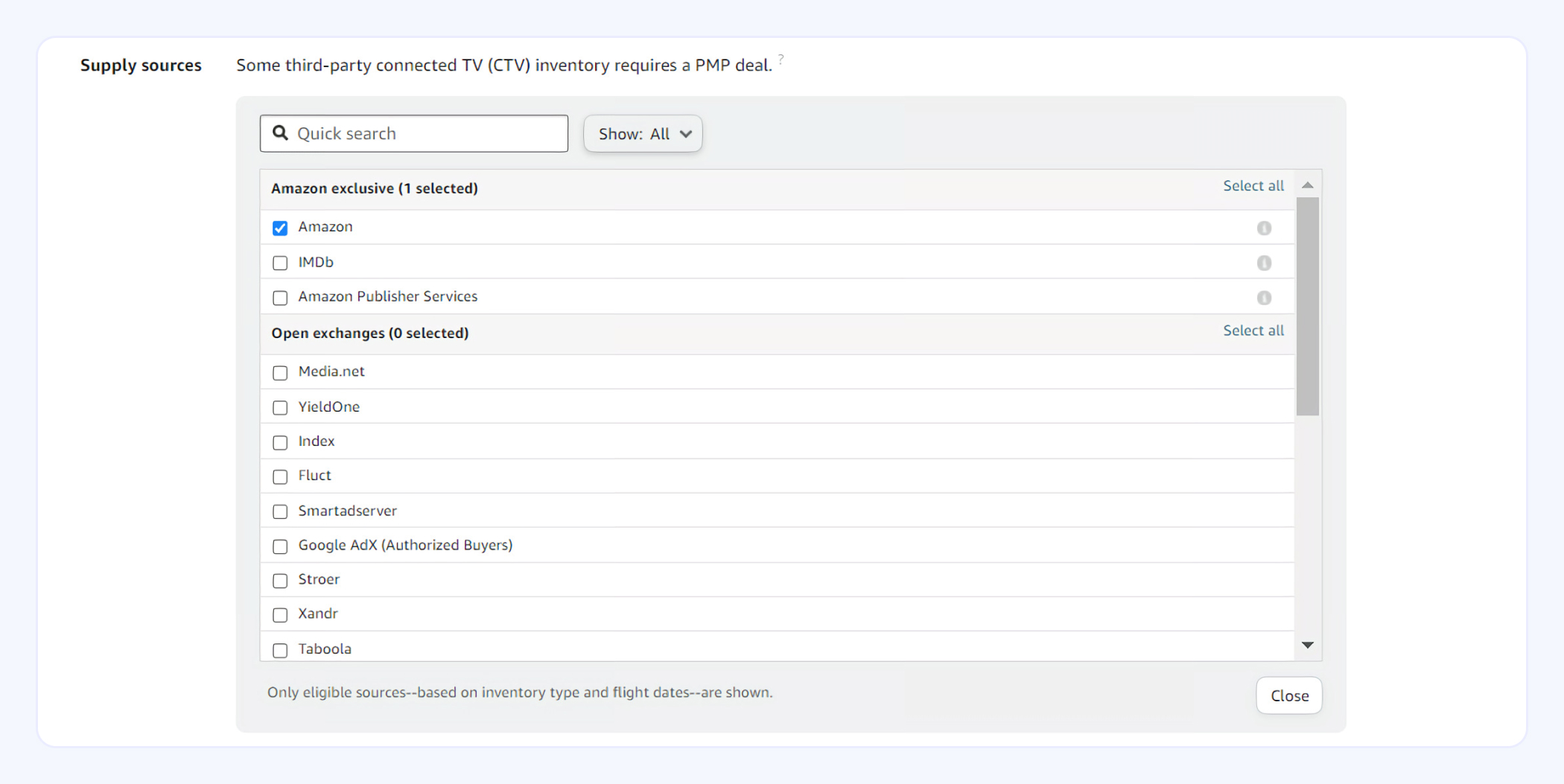Click the scroll down arrow of list
The width and height of the screenshot is (1564, 784).
[x=1307, y=645]
